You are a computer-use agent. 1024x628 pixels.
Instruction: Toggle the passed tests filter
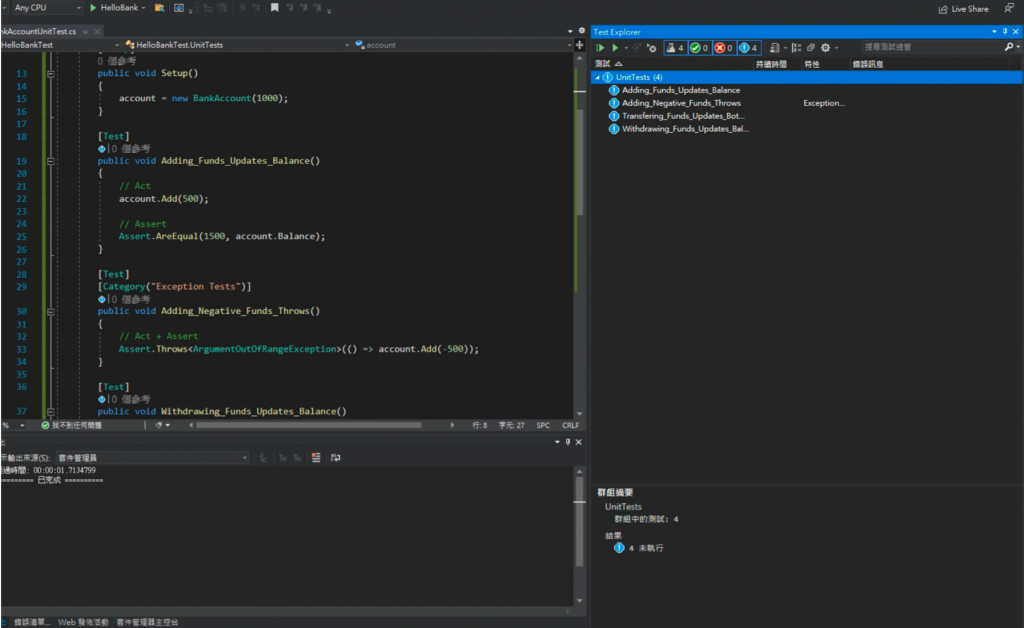click(x=699, y=48)
